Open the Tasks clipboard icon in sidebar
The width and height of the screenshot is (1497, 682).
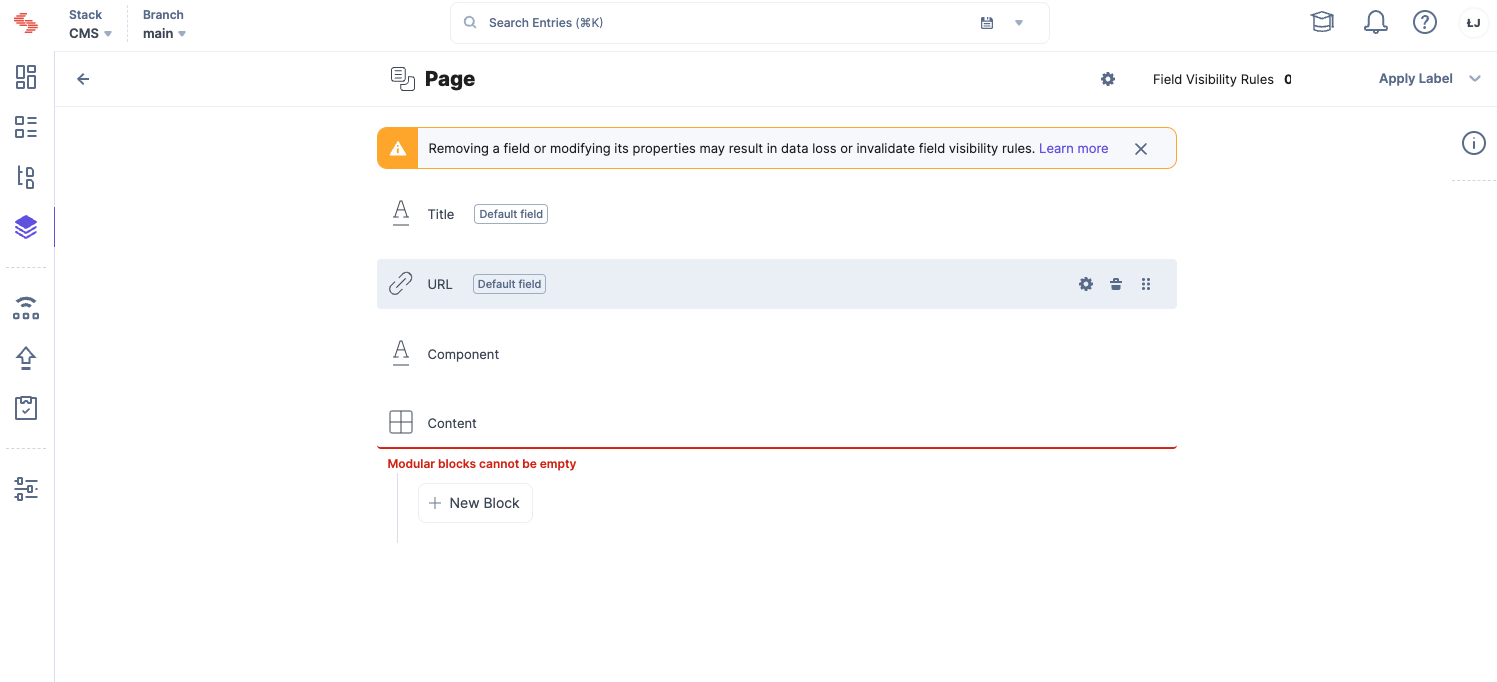(x=26, y=408)
